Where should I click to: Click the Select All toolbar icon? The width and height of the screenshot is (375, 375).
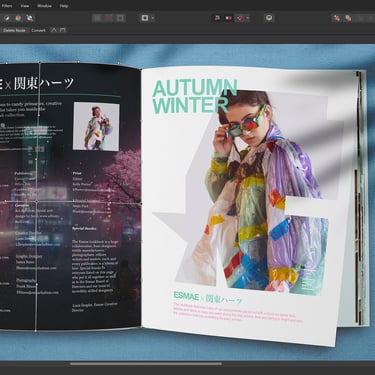[x=97, y=18]
